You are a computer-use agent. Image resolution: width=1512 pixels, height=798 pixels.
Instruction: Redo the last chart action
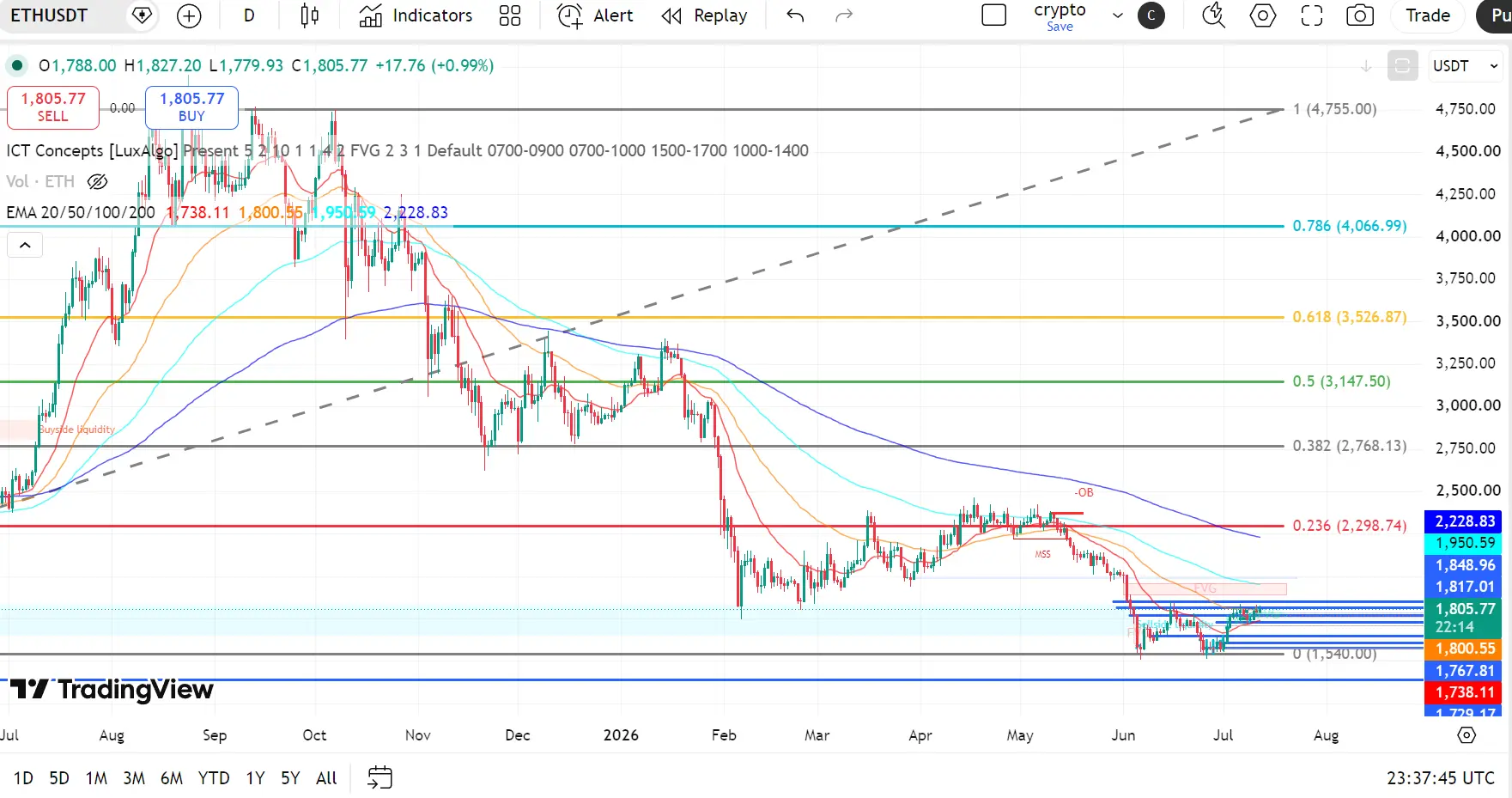pyautogui.click(x=844, y=15)
